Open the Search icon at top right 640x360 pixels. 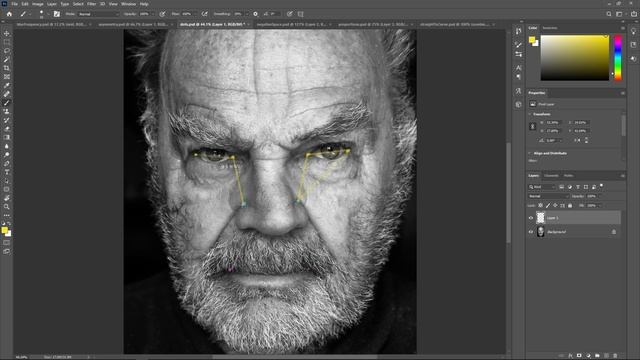[609, 14]
